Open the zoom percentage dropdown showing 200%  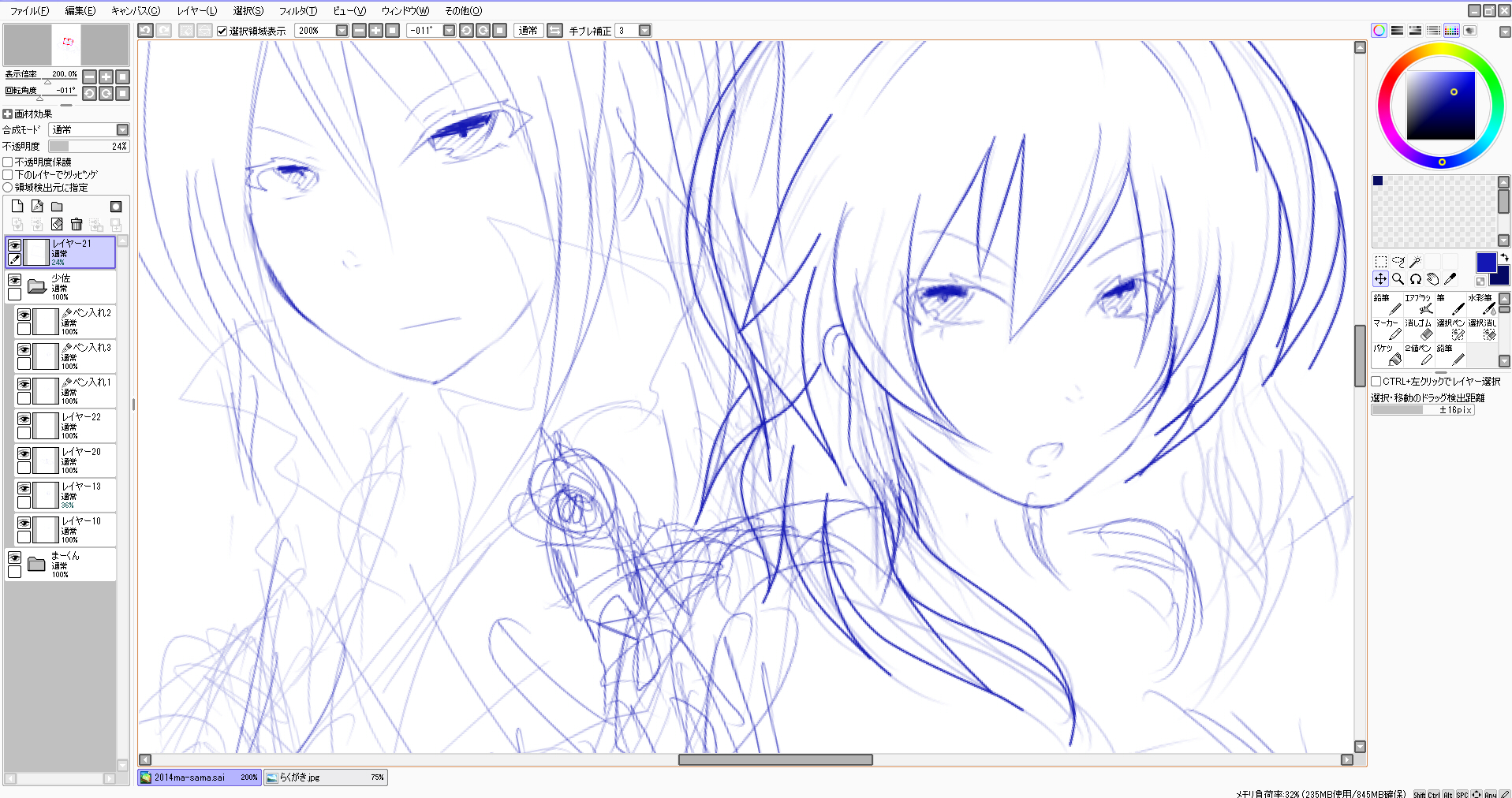pos(342,31)
